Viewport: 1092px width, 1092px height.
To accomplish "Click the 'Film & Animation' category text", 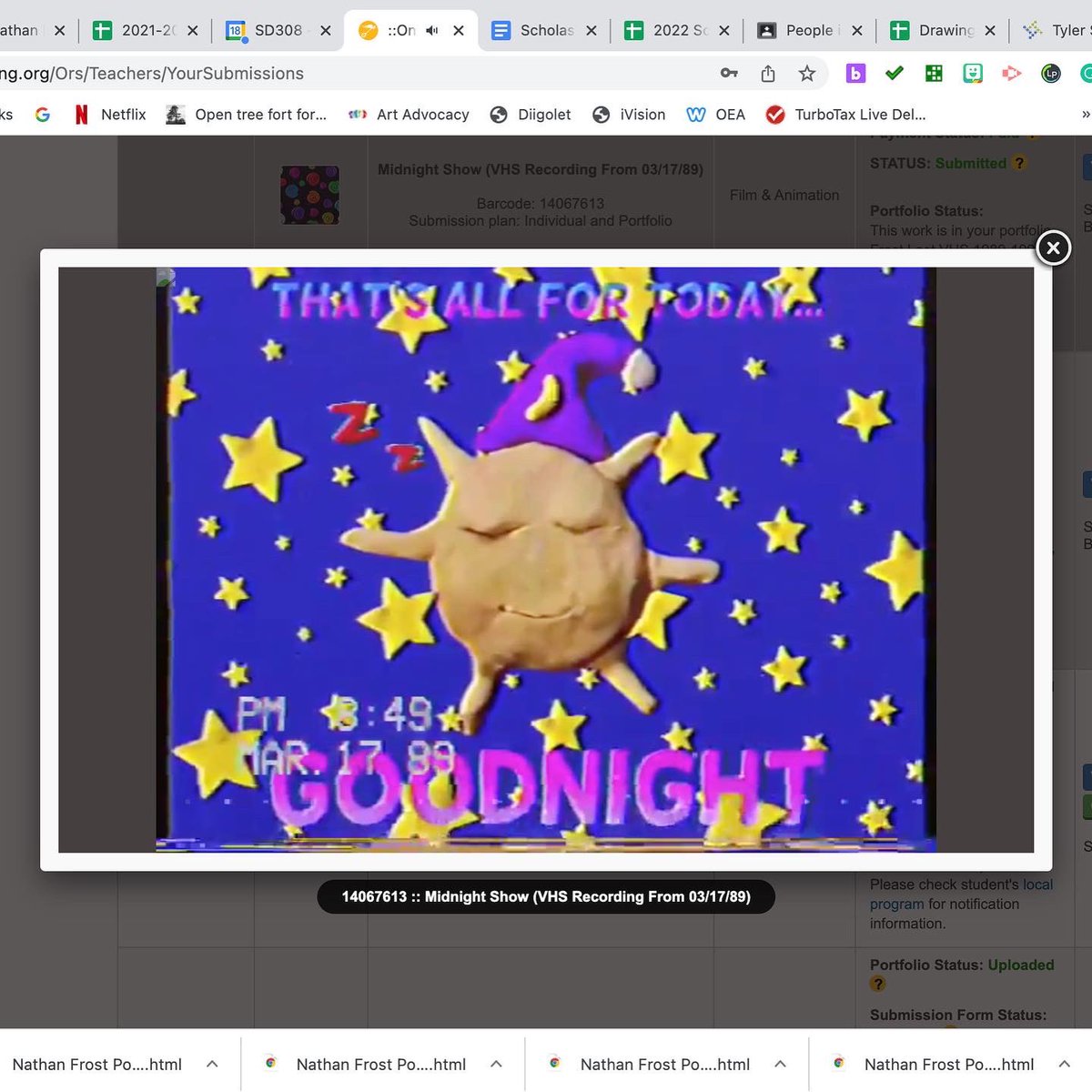I will [x=784, y=195].
